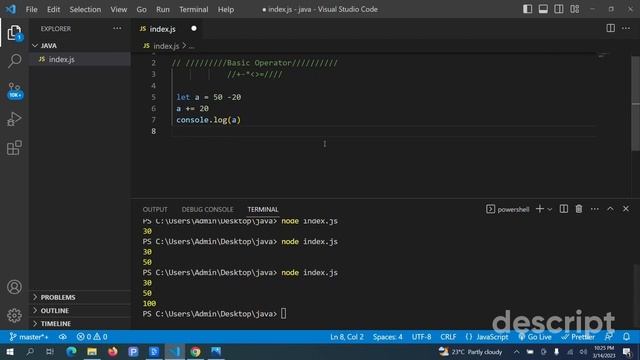Open Google Chrome from taskbar
640x360 pixels.
pyautogui.click(x=196, y=351)
